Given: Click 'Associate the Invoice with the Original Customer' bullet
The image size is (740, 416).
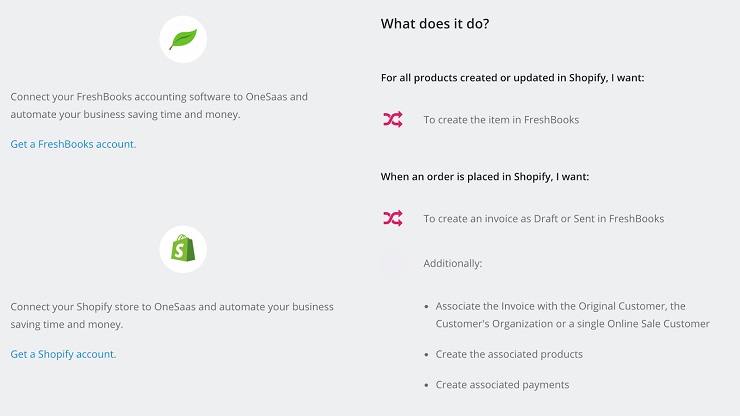Looking at the screenshot, I should coord(572,315).
